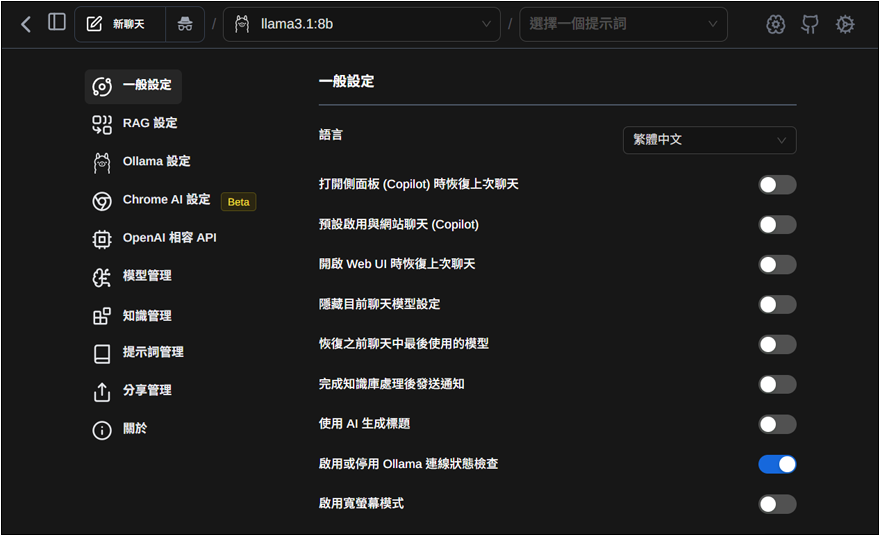Viewport: 880px width, 536px height.
Task: Open 一般設定 settings tab
Action: coord(134,86)
